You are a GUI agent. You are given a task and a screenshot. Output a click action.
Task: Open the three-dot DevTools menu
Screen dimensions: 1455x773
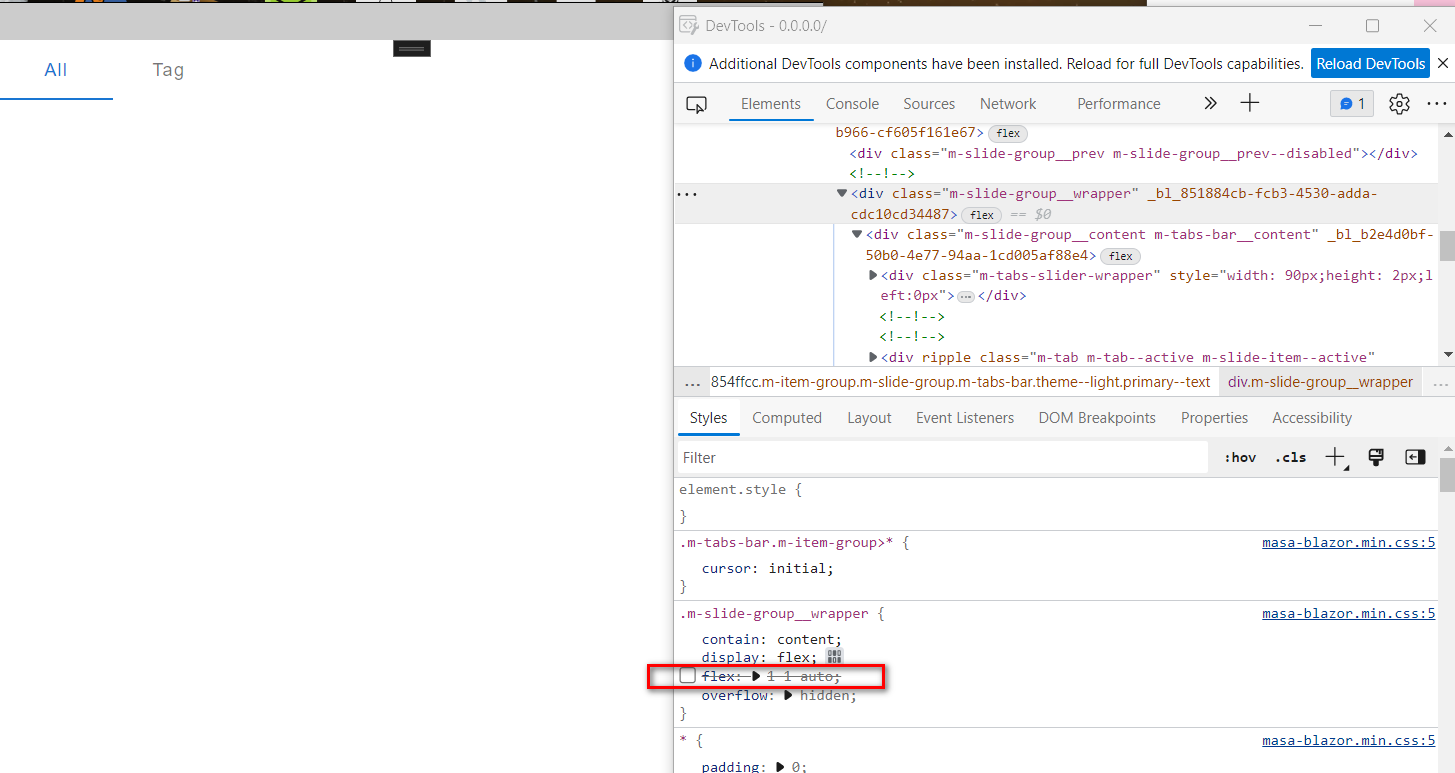[x=1437, y=103]
